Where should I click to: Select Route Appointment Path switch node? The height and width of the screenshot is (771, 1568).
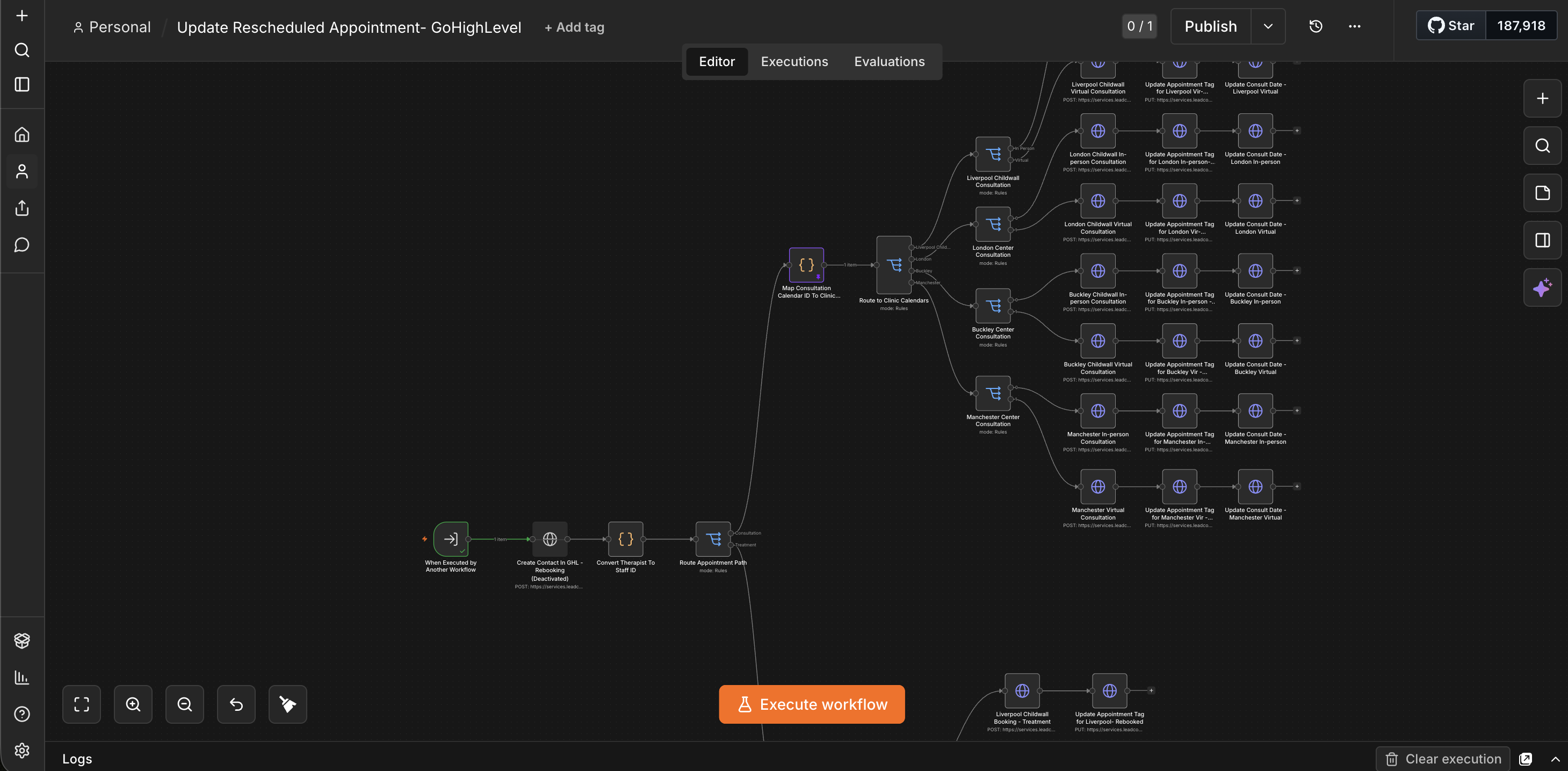[713, 539]
